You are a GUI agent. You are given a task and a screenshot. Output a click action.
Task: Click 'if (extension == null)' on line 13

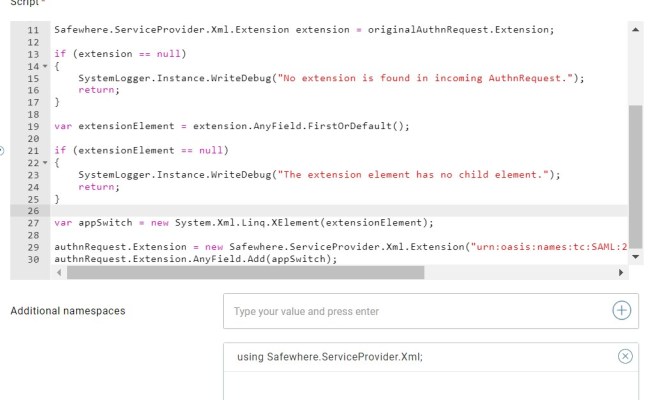click(120, 54)
